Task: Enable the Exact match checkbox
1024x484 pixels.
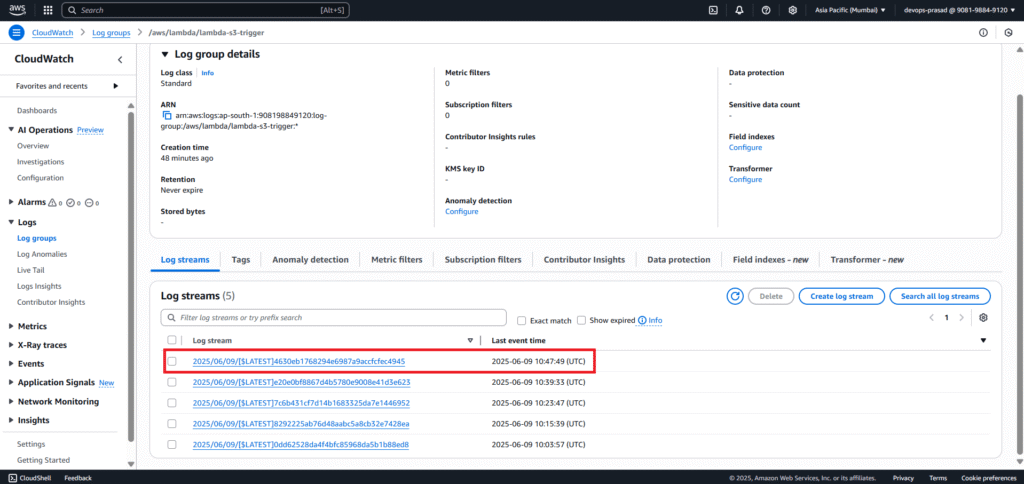Action: pos(521,321)
